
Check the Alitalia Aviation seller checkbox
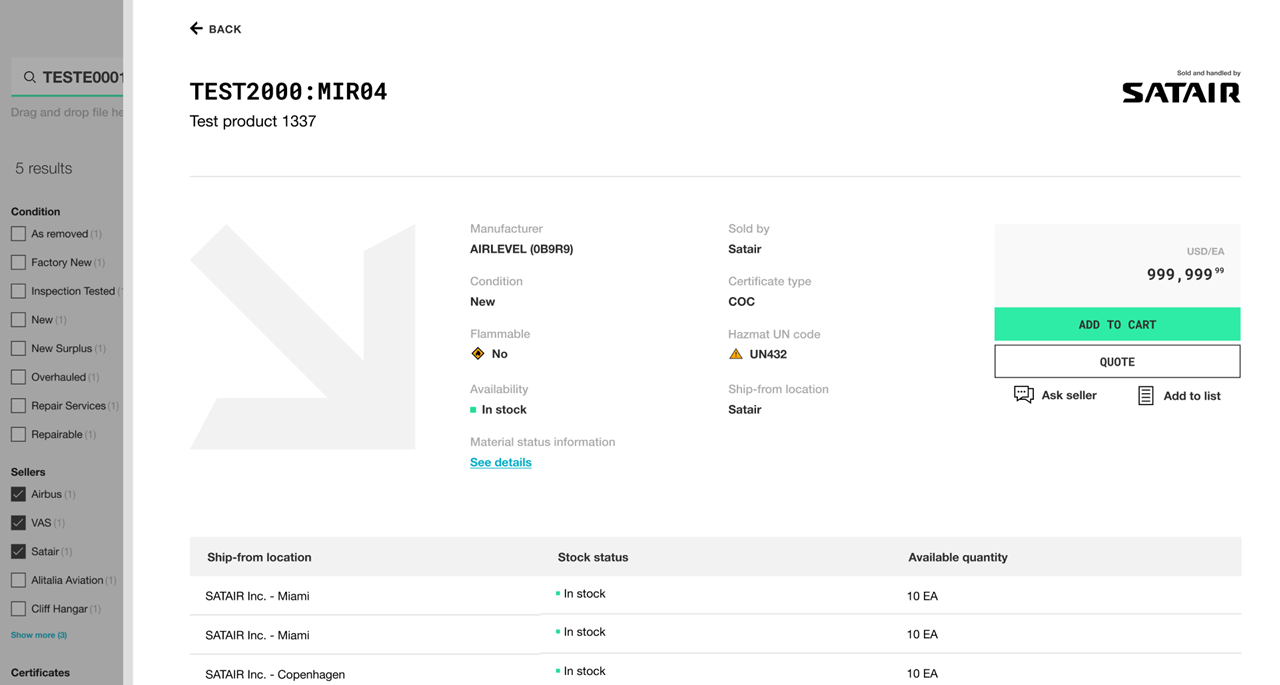pos(18,580)
